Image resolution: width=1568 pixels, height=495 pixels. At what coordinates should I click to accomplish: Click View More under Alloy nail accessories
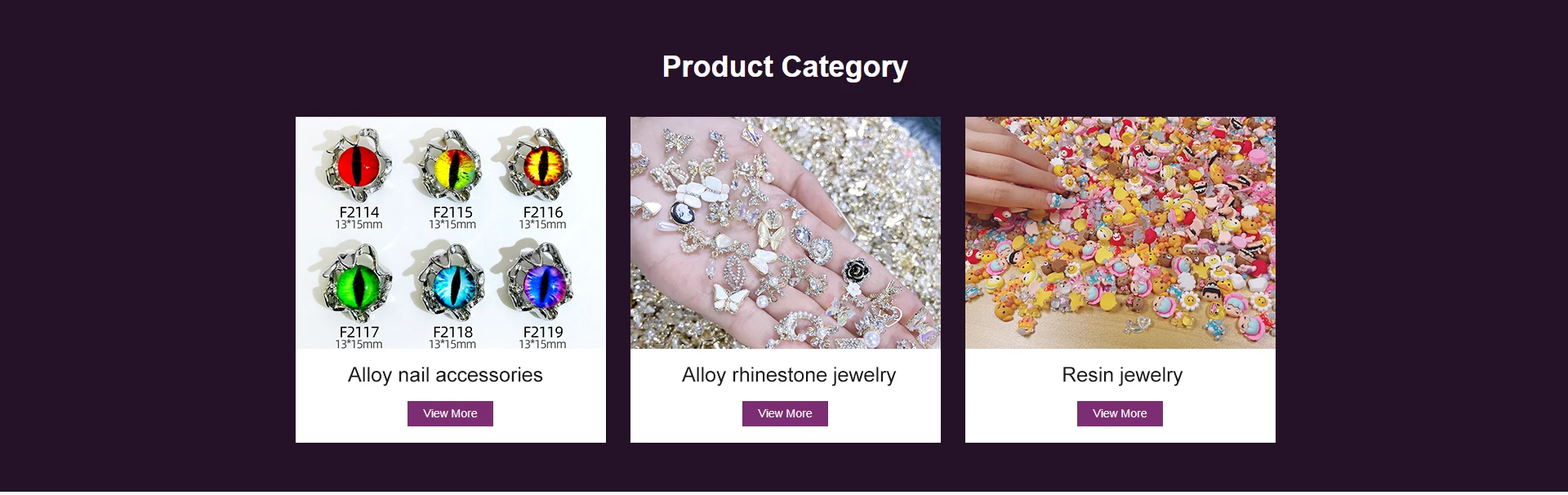click(x=450, y=413)
